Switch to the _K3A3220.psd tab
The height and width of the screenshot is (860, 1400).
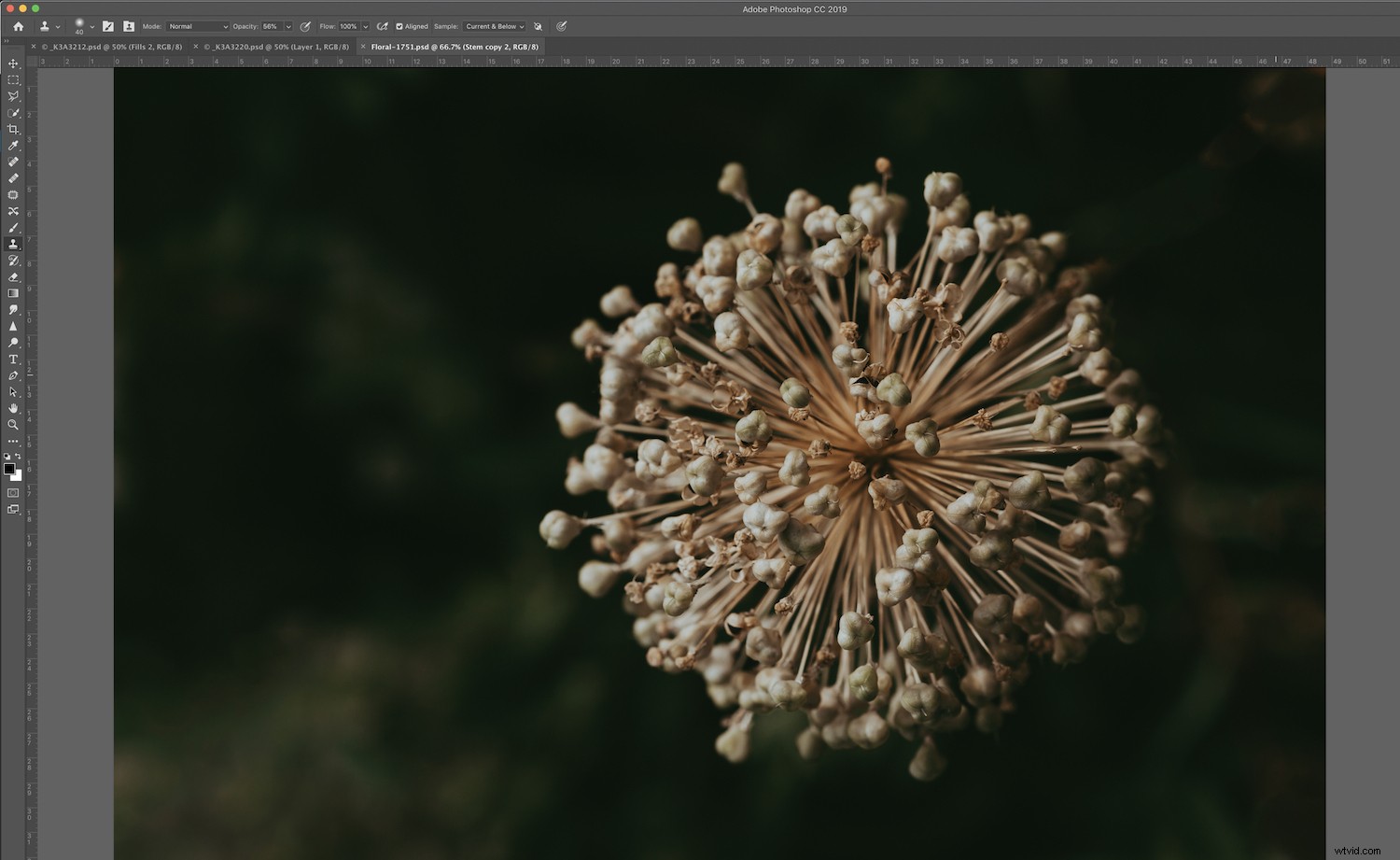coord(275,46)
